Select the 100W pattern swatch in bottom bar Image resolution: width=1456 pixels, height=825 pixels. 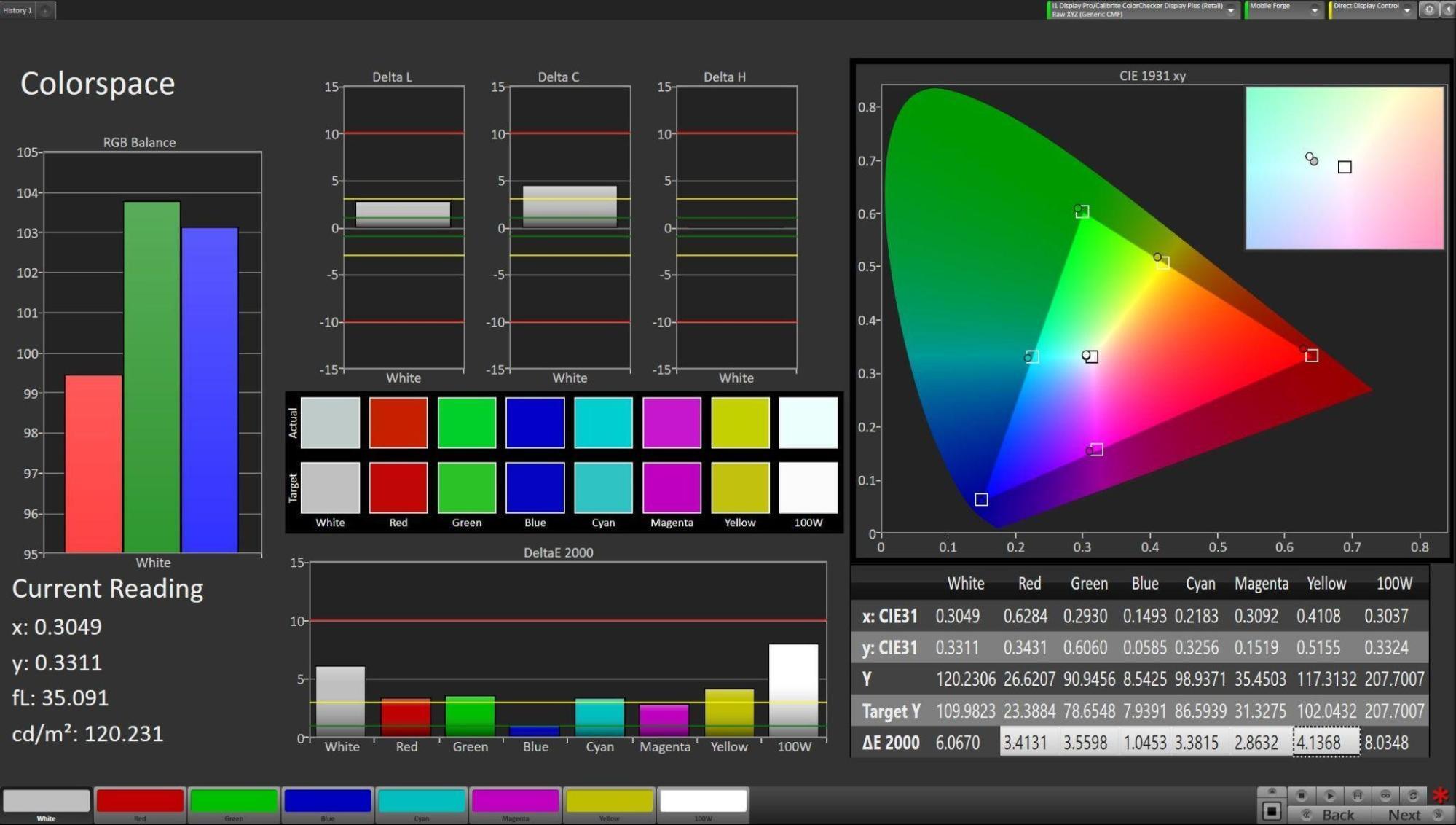click(x=703, y=805)
